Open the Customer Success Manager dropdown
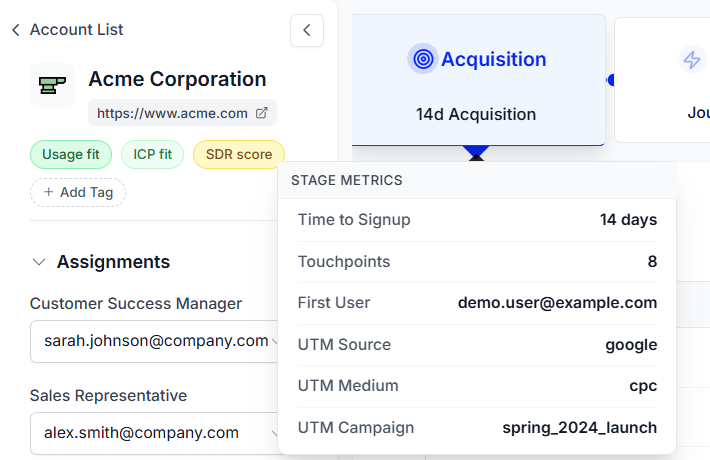 [x=154, y=341]
